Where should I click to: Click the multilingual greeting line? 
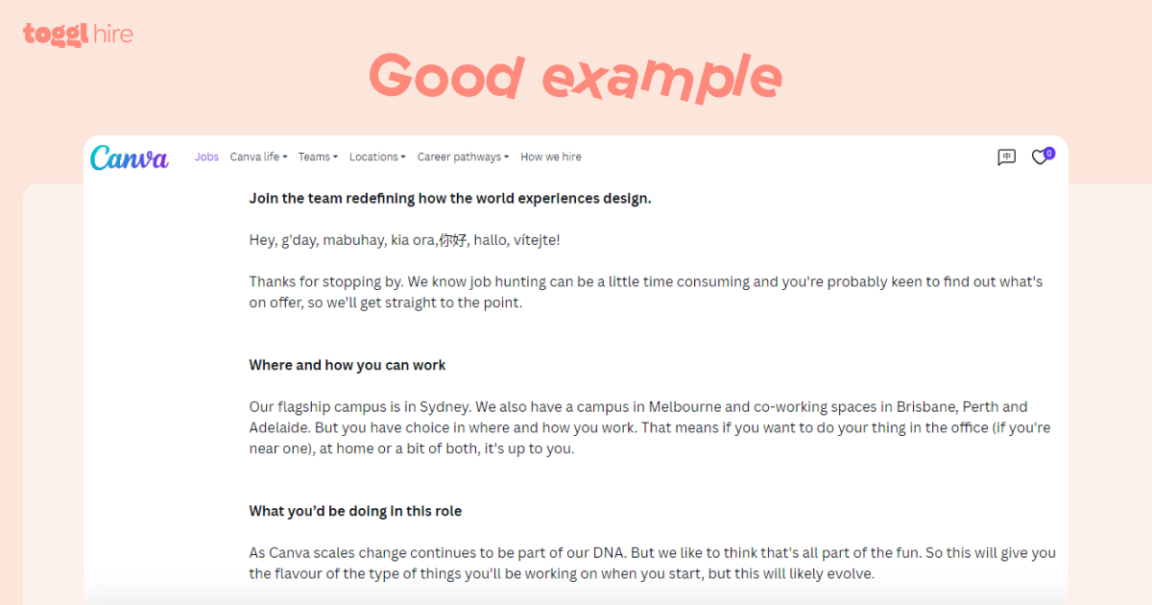pos(404,239)
